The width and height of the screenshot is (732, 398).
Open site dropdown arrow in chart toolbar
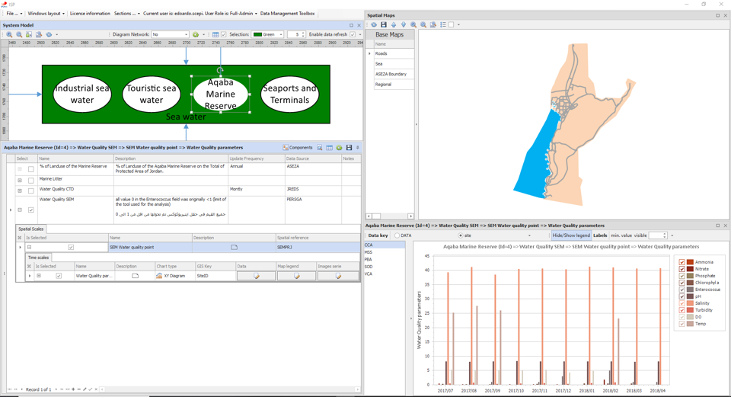pyautogui.click(x=529, y=236)
